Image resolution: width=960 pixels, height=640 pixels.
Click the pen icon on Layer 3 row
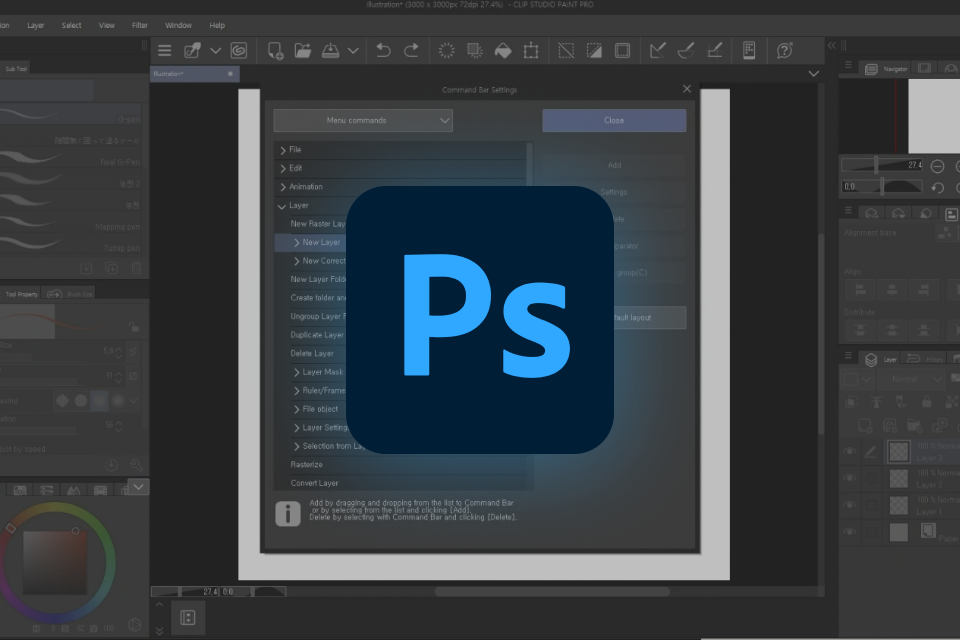pos(871,452)
